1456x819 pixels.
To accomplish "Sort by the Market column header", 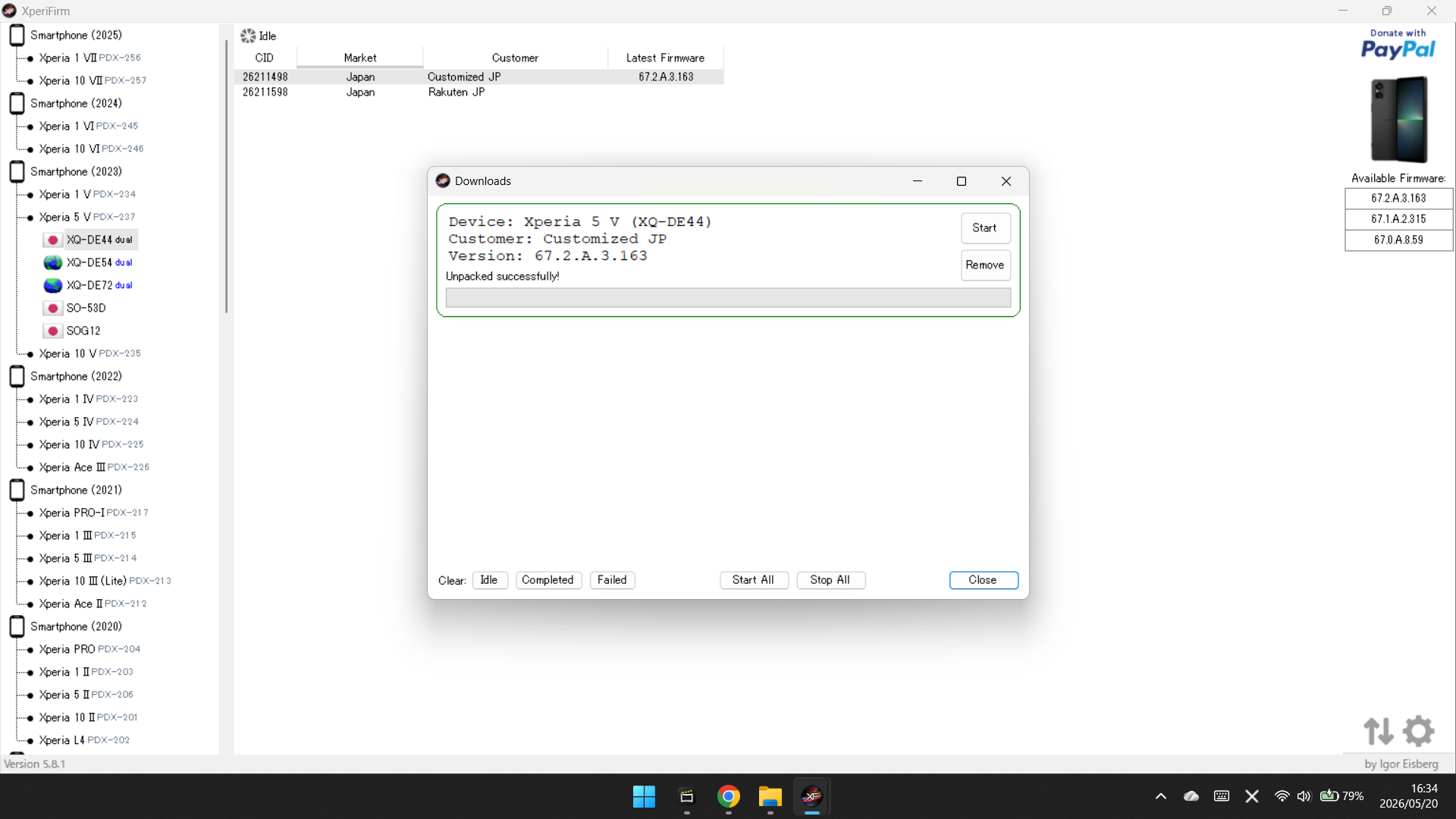I will (x=360, y=58).
